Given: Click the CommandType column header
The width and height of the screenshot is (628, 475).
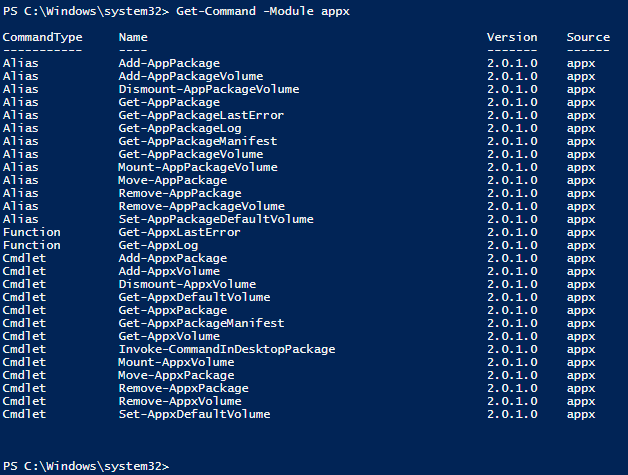Looking at the screenshot, I should [x=42, y=38].
